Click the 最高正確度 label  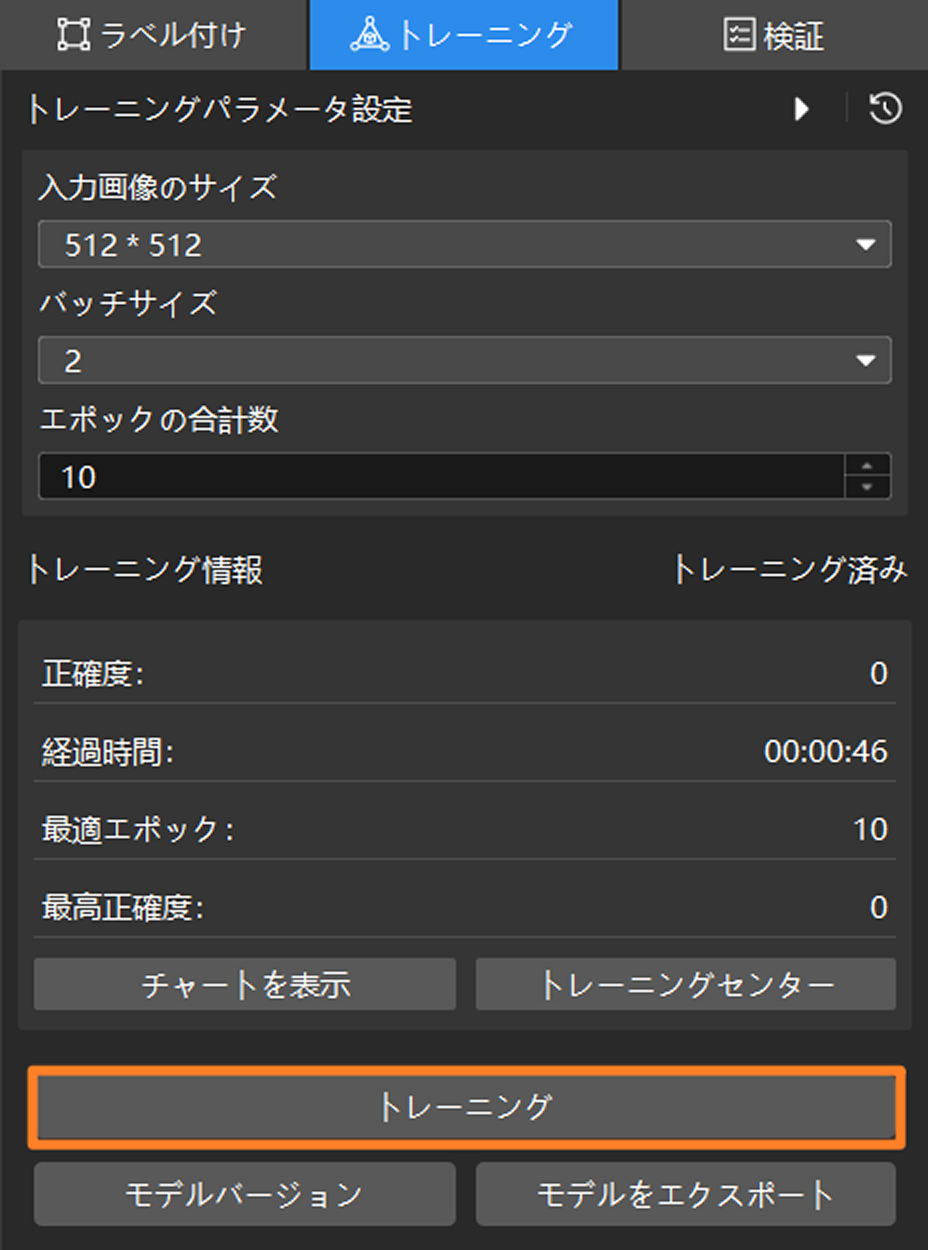click(x=123, y=908)
